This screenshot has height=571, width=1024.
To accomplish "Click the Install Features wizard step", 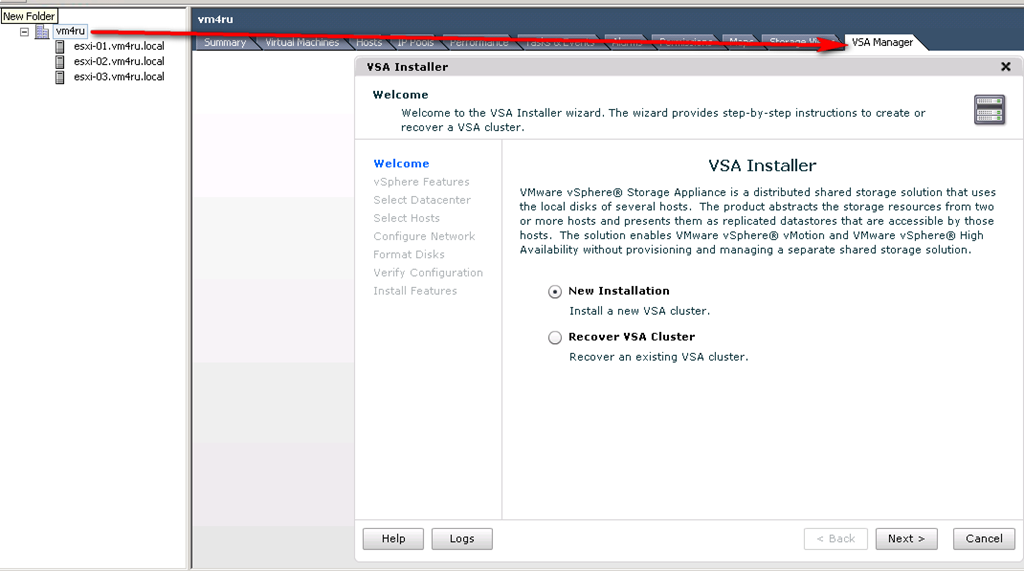I will pos(415,291).
